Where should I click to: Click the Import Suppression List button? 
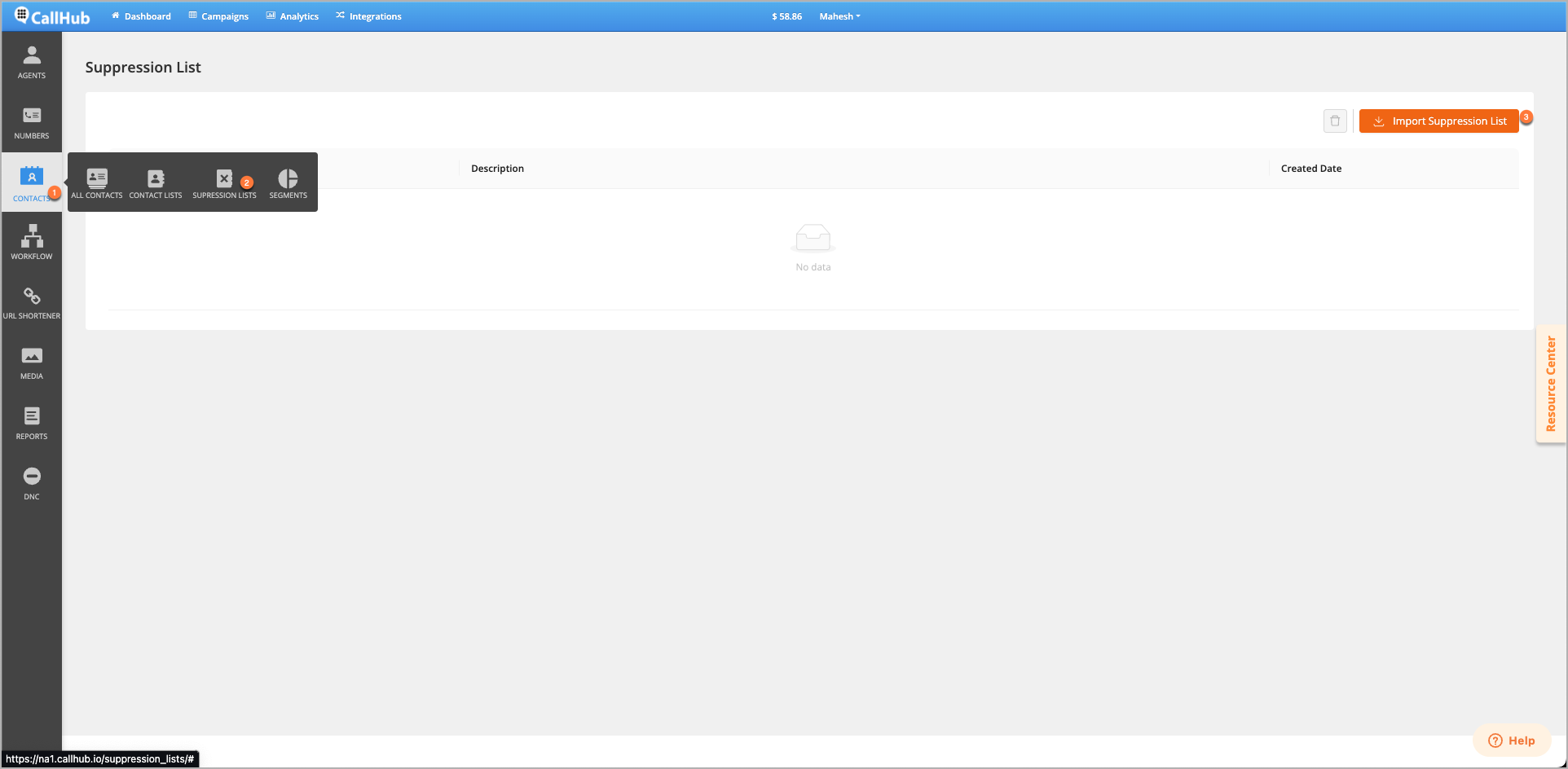click(x=1438, y=121)
